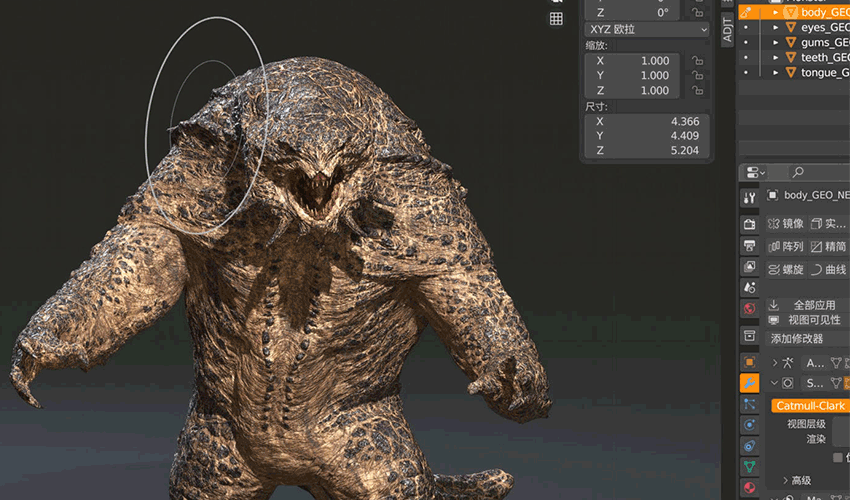Click the mode dot next to eyes_GEO
The width and height of the screenshot is (850, 500).
click(746, 27)
